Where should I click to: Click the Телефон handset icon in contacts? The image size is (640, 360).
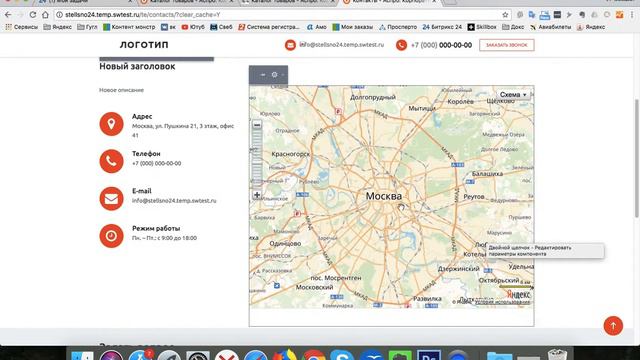coord(111,161)
